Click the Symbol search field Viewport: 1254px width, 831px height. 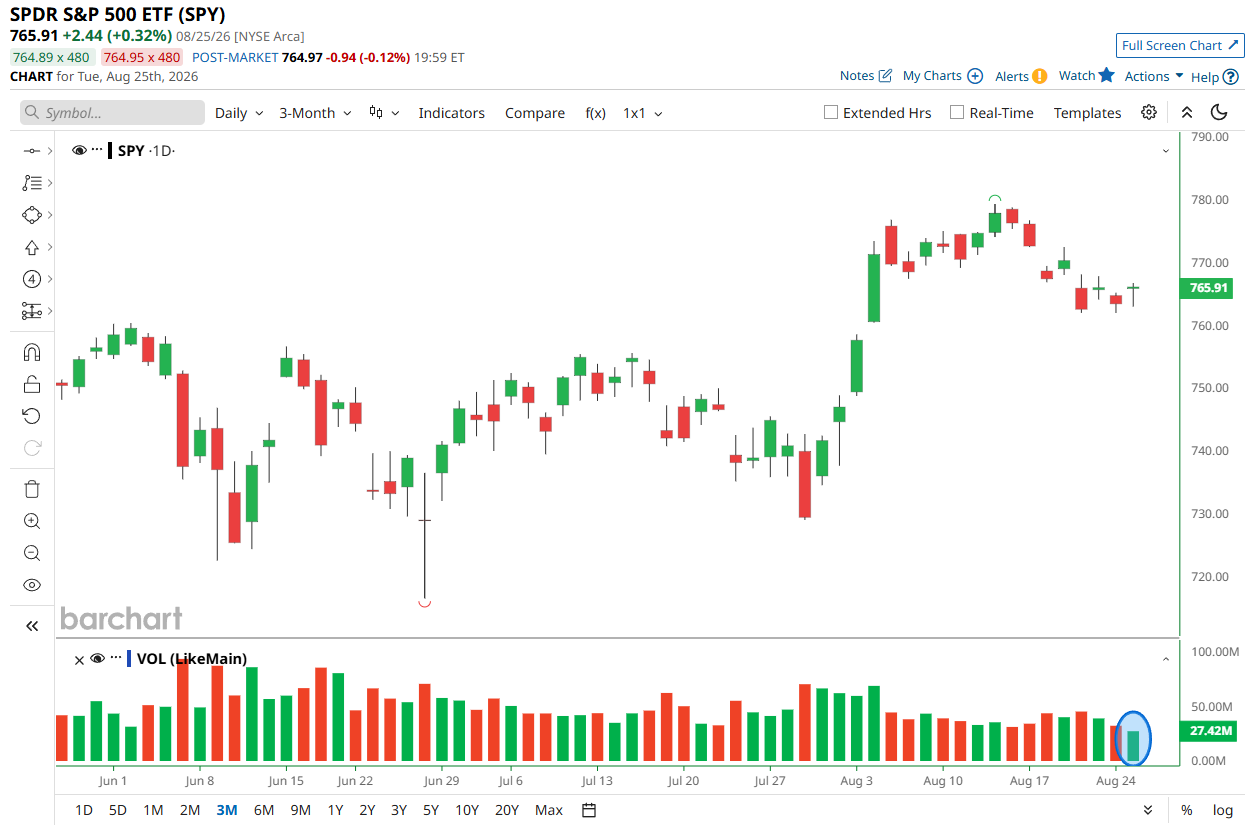[x=112, y=113]
